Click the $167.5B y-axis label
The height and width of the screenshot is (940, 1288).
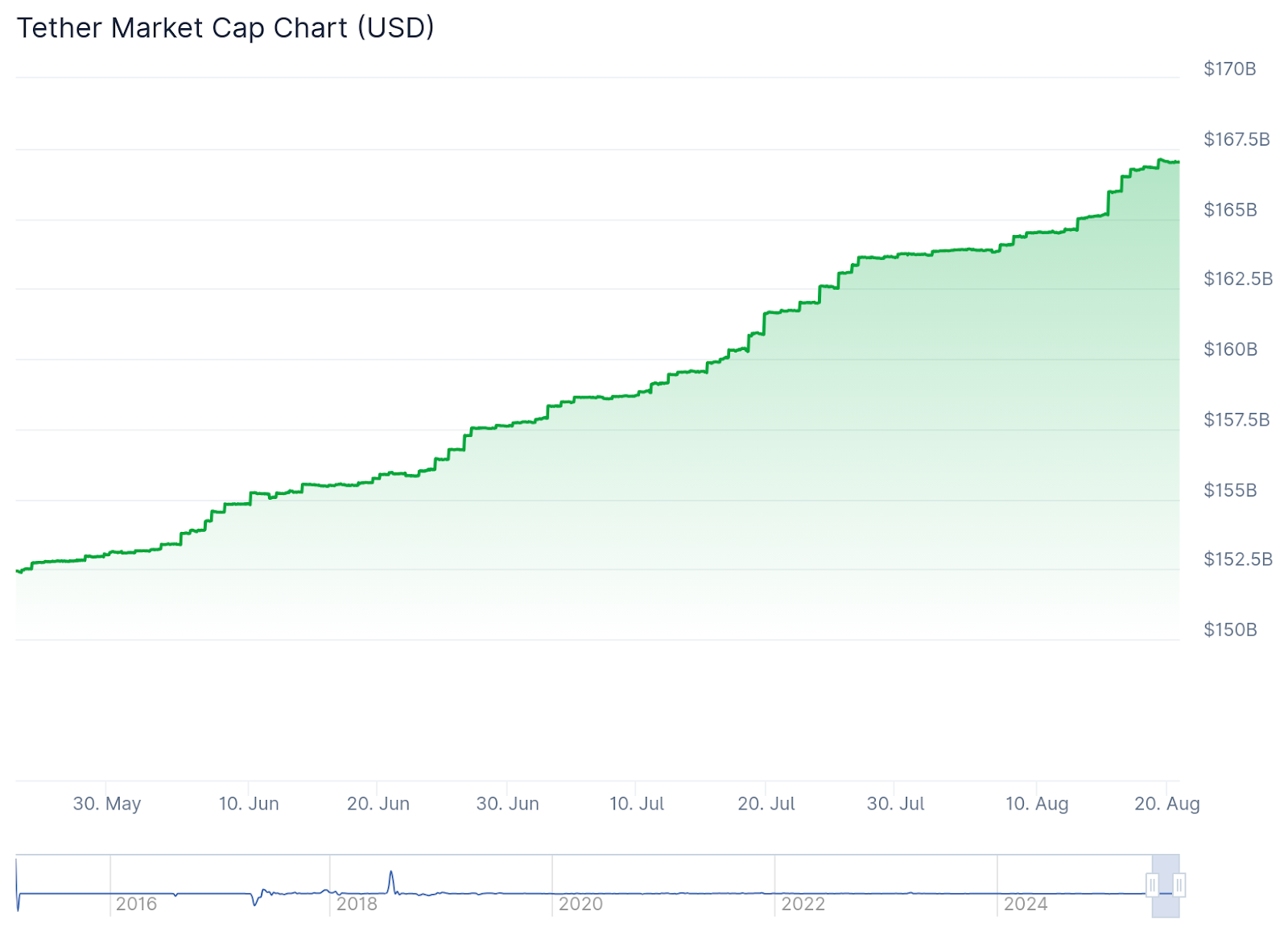(1236, 139)
